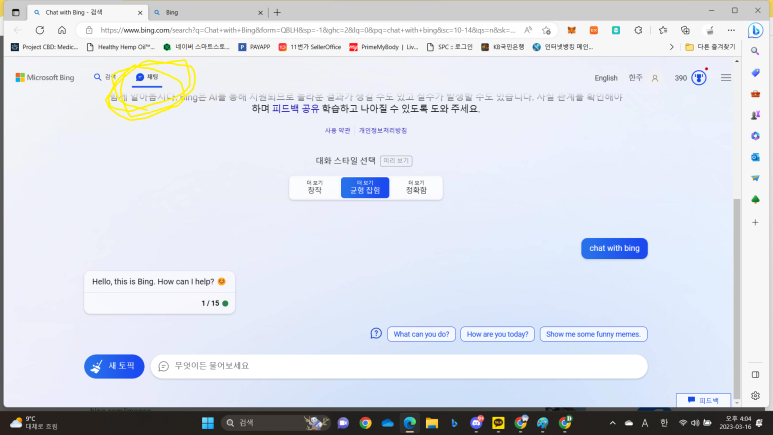
Task: Select the 균형 잡힘 conversation style
Action: coord(365,187)
